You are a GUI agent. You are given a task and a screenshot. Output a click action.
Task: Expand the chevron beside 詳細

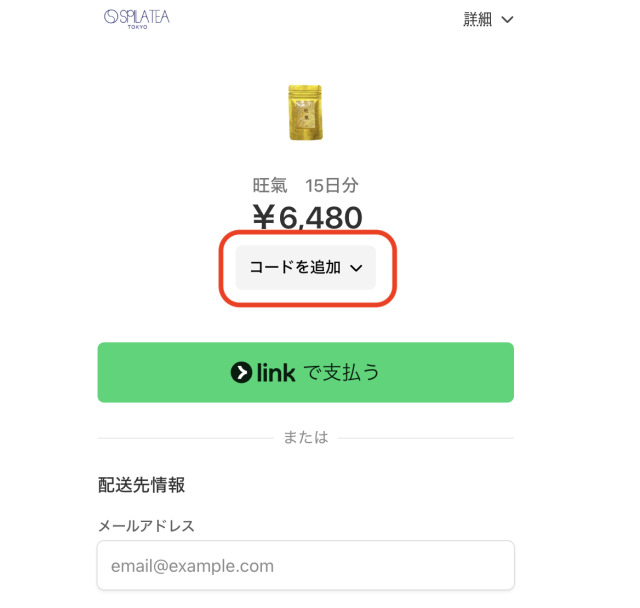point(507,19)
